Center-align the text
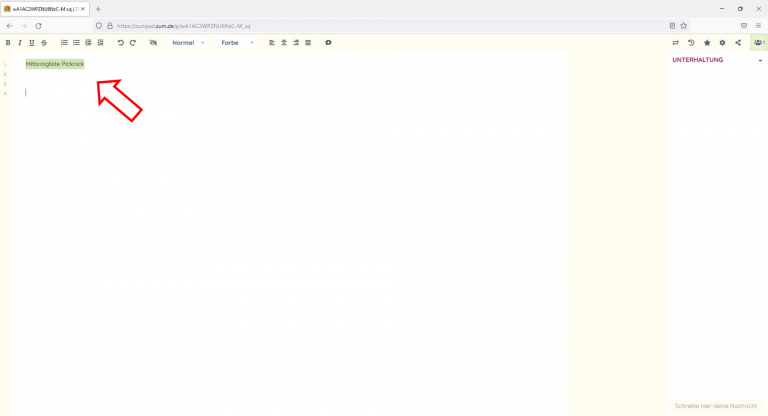This screenshot has height=416, width=768. click(284, 43)
